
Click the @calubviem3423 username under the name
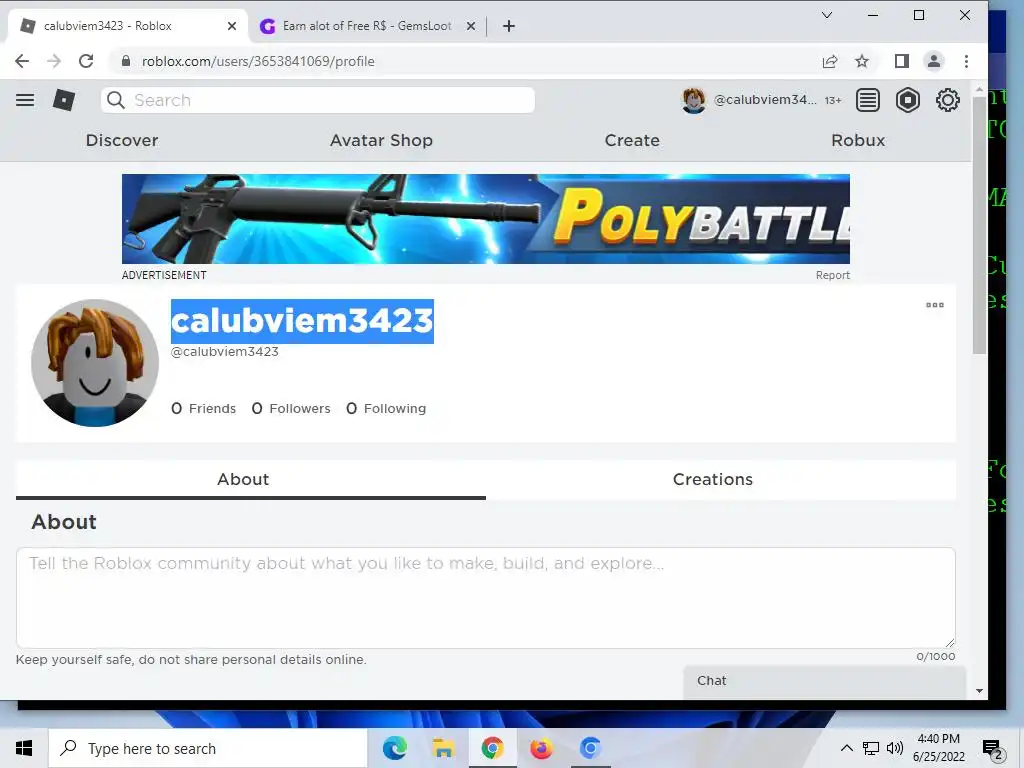[x=225, y=351]
